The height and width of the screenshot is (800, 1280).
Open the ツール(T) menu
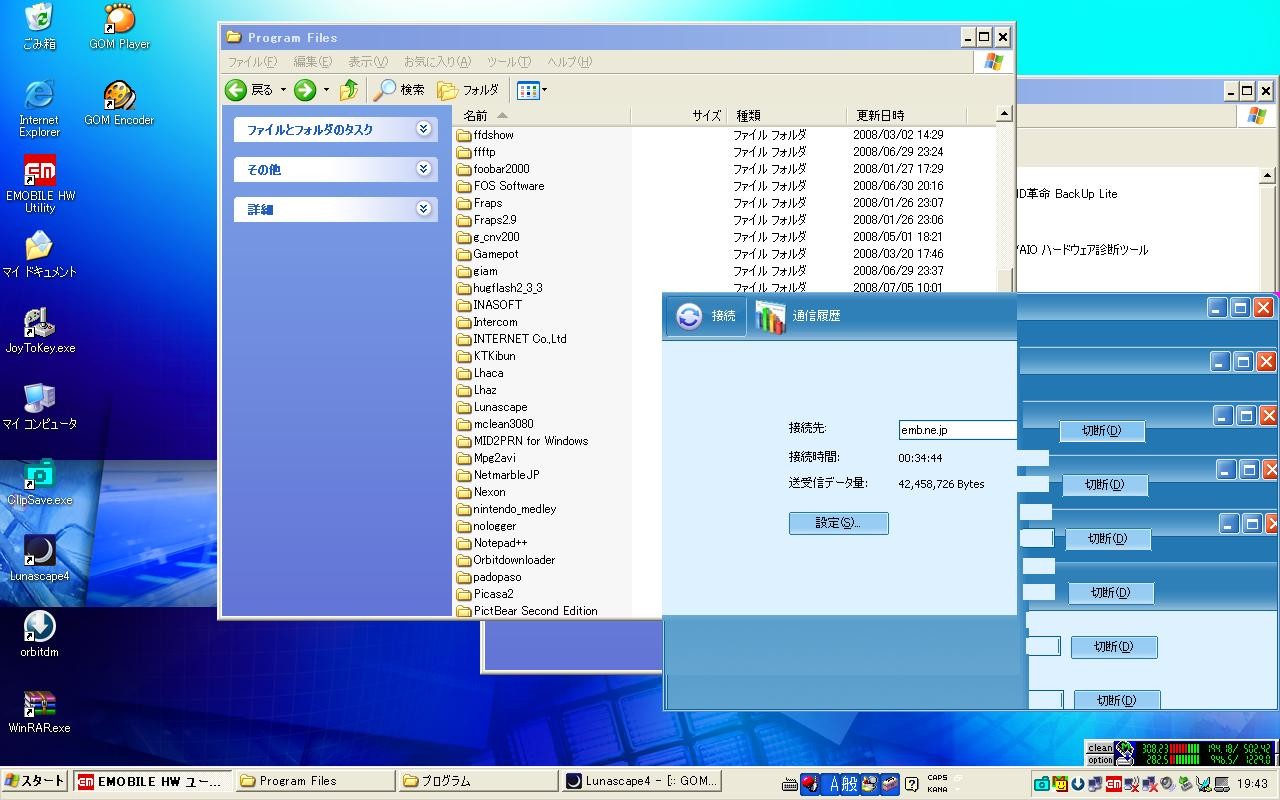click(x=508, y=62)
